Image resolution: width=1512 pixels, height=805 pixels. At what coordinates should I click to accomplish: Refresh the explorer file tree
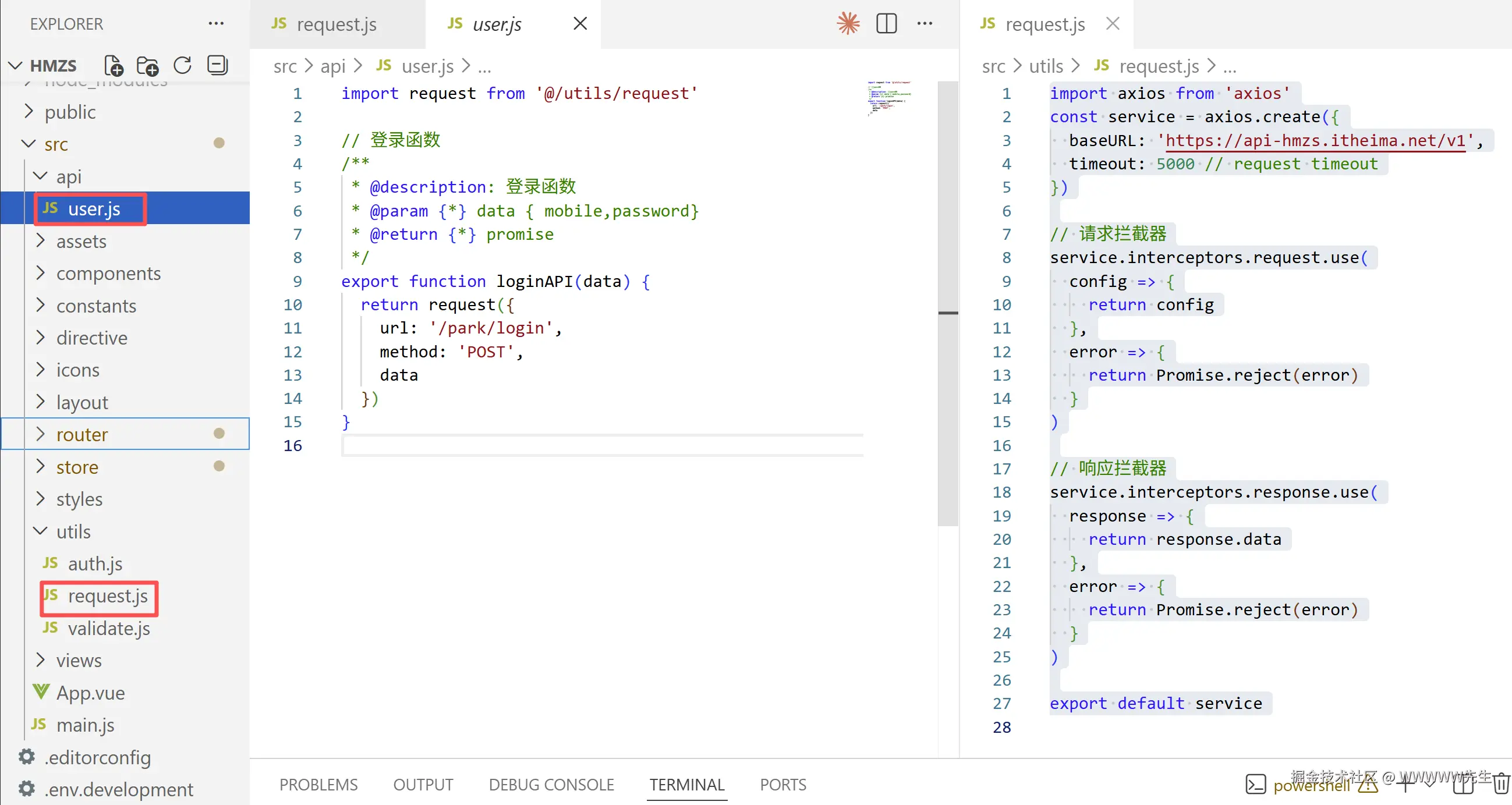coord(183,65)
